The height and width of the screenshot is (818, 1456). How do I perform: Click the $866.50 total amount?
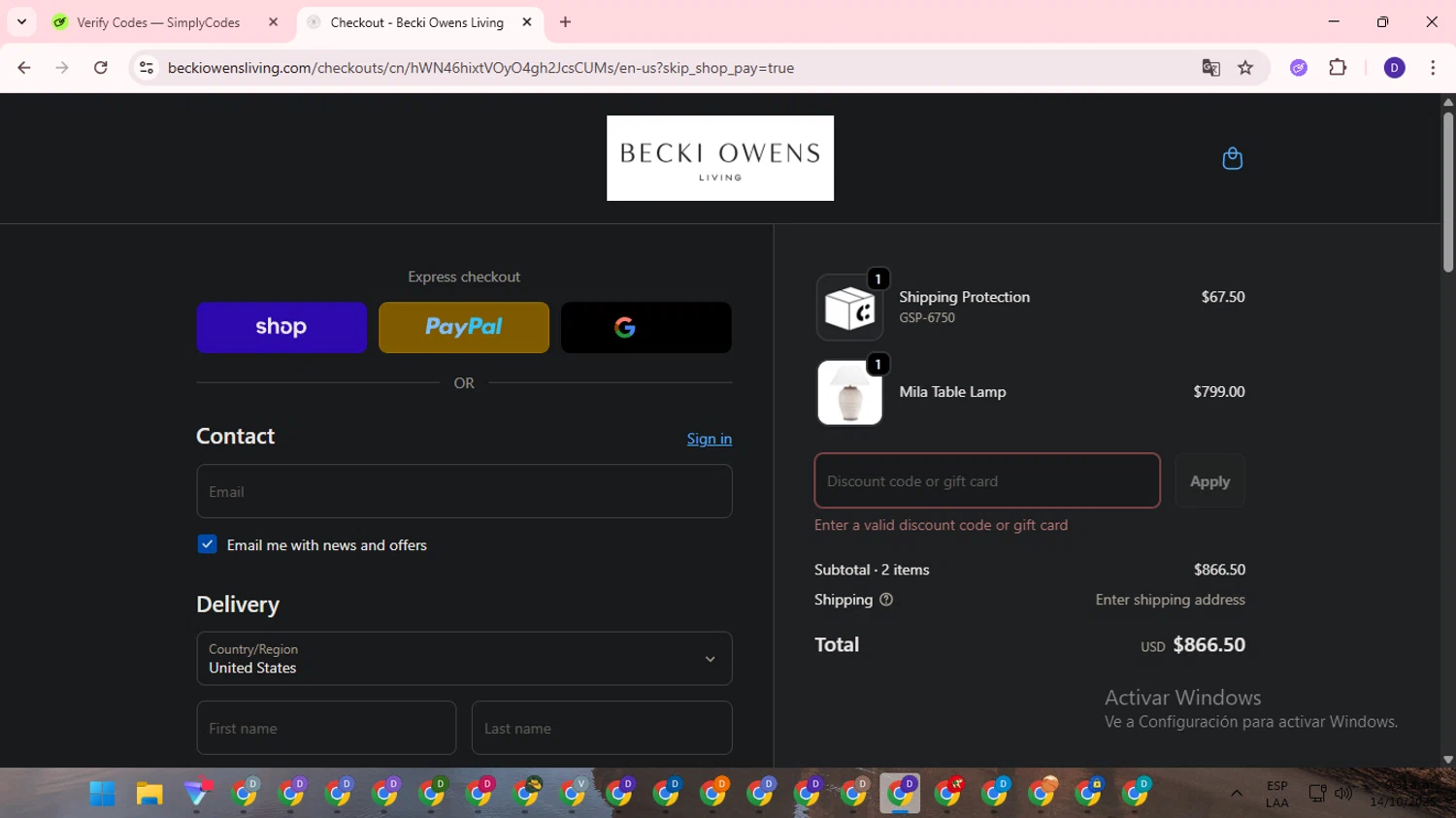(1208, 644)
